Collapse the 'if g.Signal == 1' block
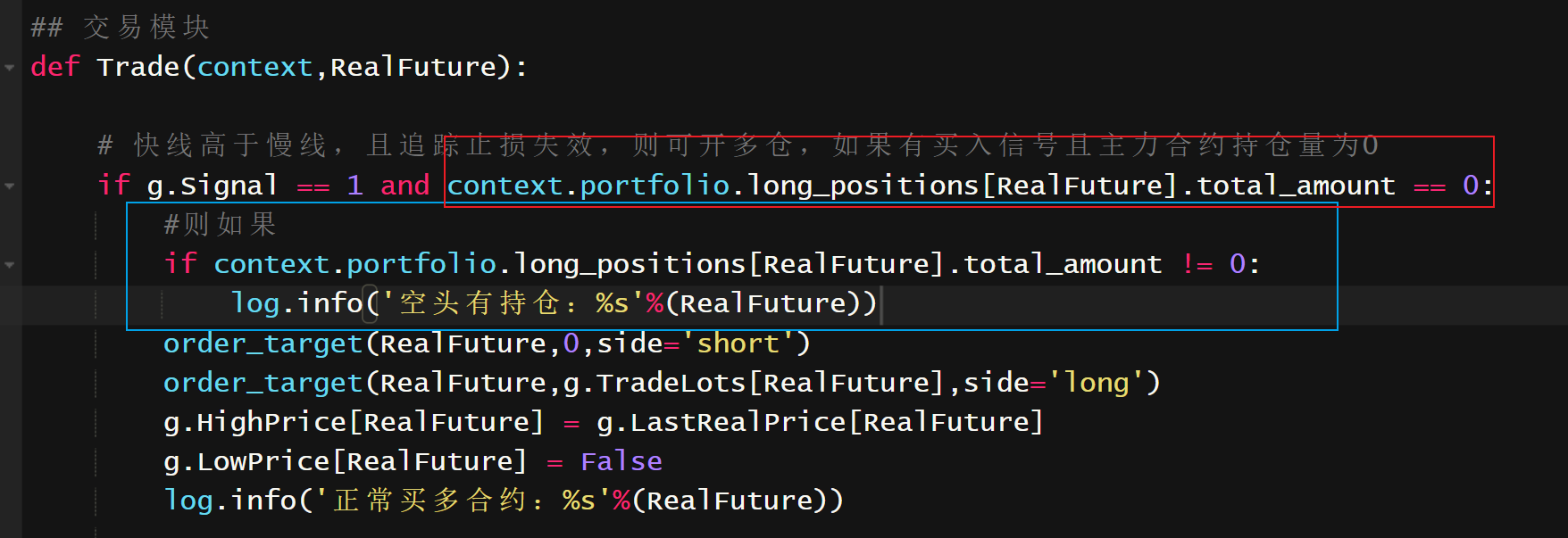Viewport: 1568px width, 538px height. tap(10, 186)
